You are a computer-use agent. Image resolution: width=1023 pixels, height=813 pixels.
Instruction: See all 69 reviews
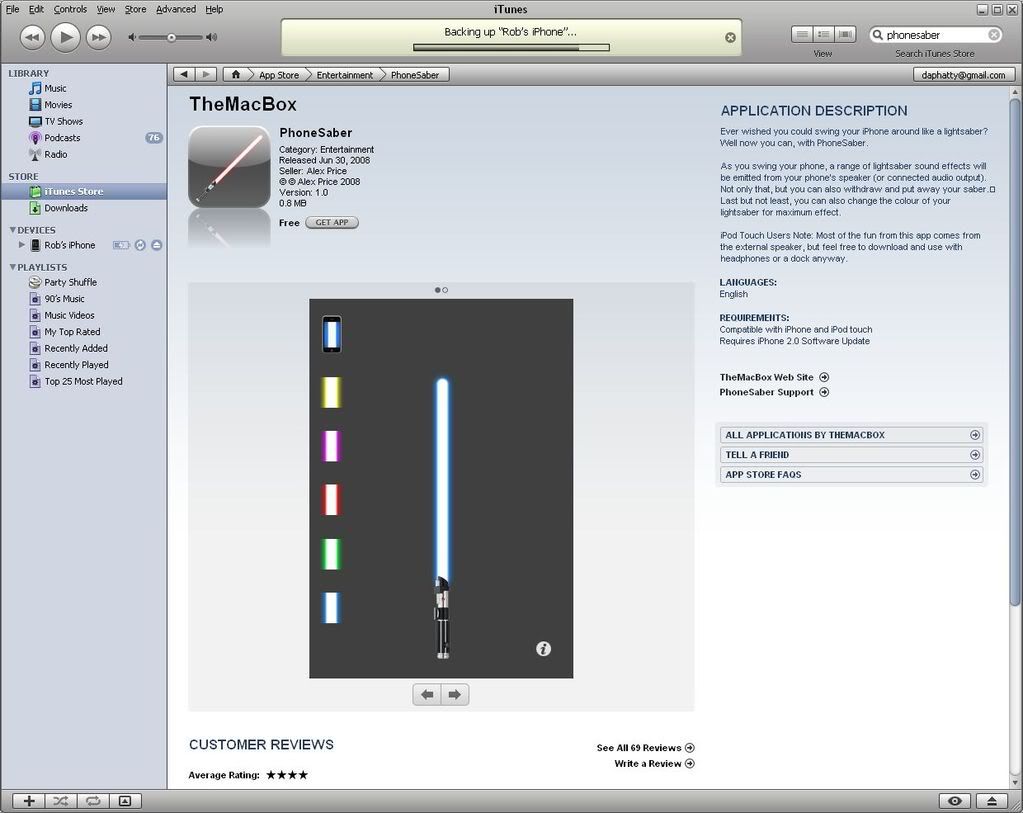(x=645, y=748)
